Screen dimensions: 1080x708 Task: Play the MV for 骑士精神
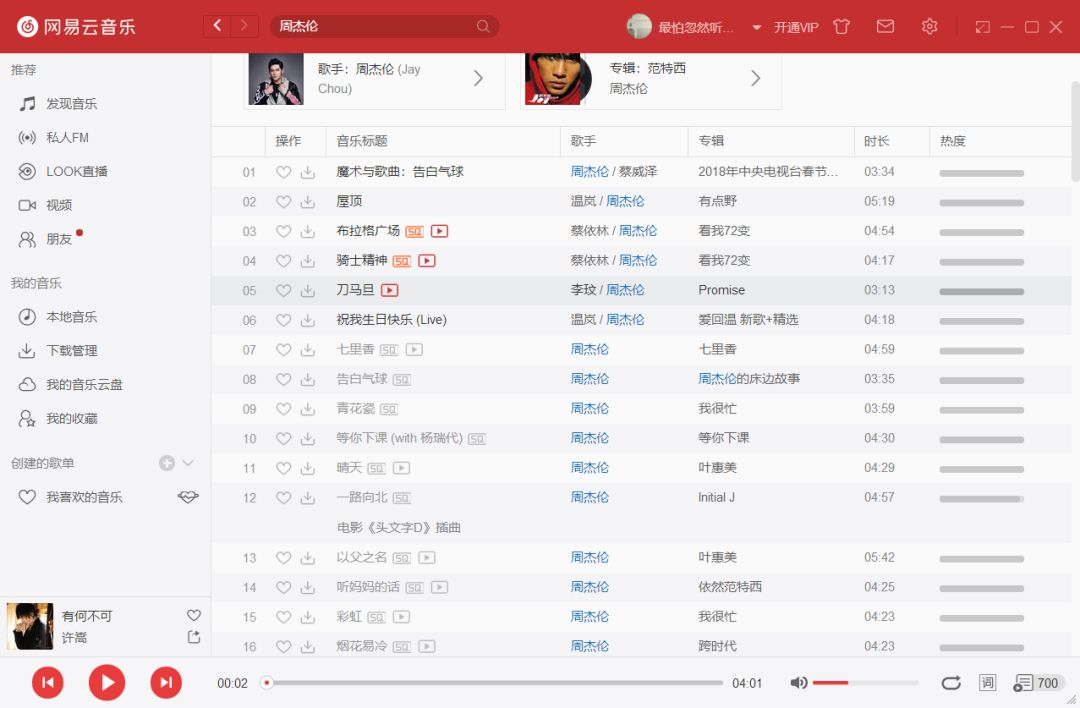pos(427,260)
